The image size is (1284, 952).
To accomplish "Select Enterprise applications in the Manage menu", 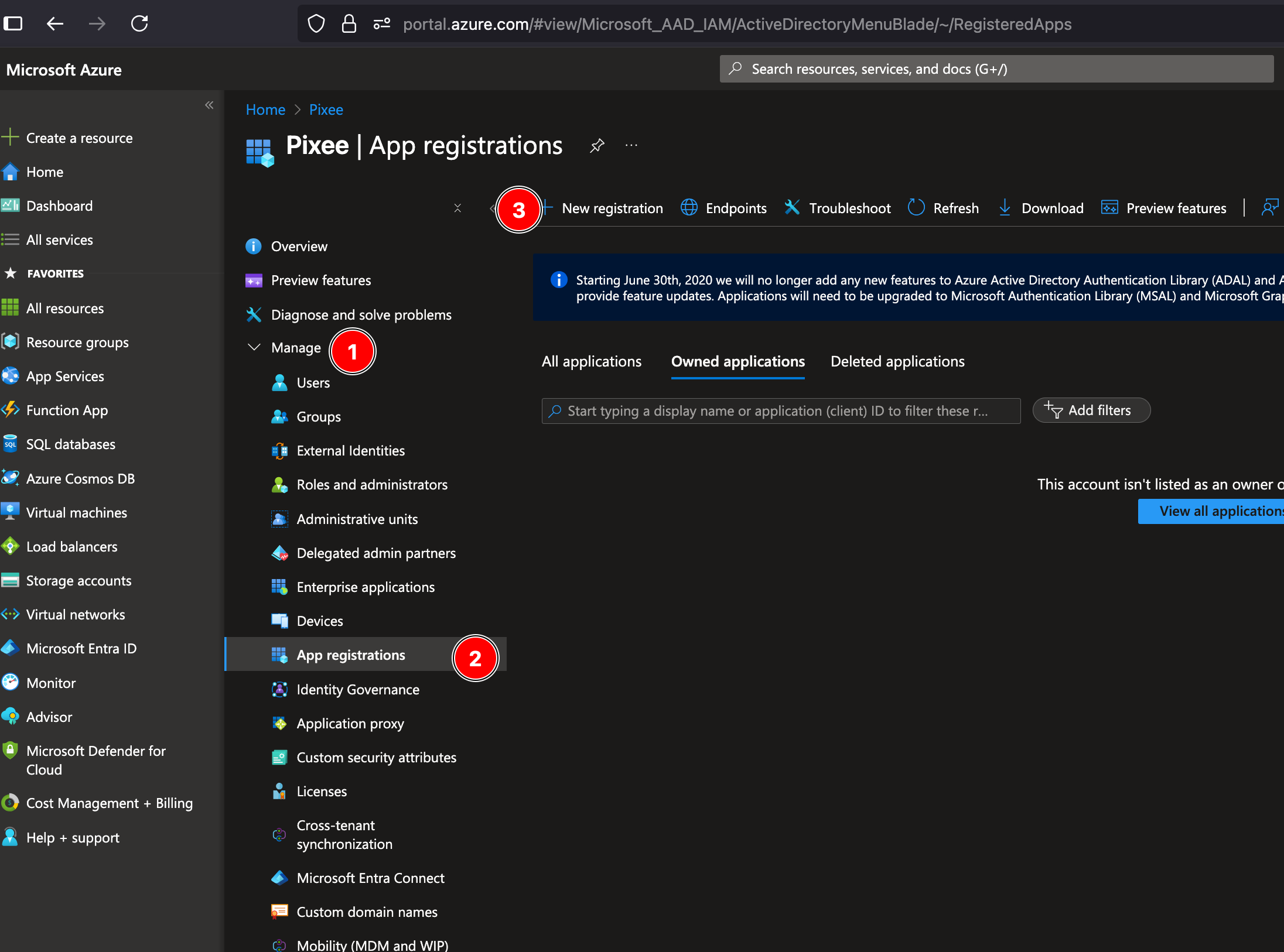I will pyautogui.click(x=366, y=587).
